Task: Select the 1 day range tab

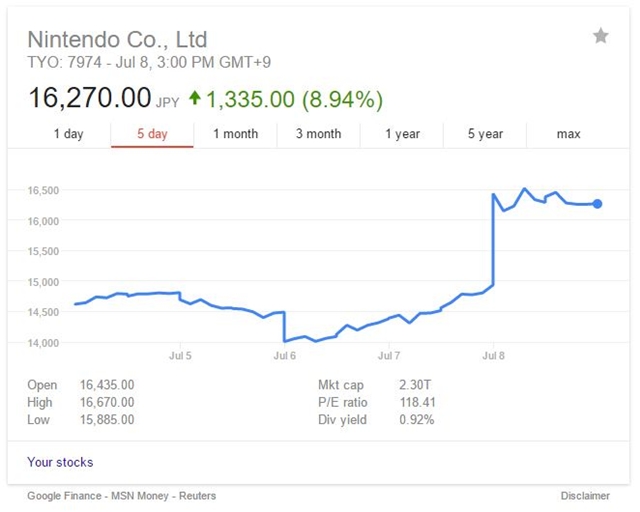Action: point(68,134)
